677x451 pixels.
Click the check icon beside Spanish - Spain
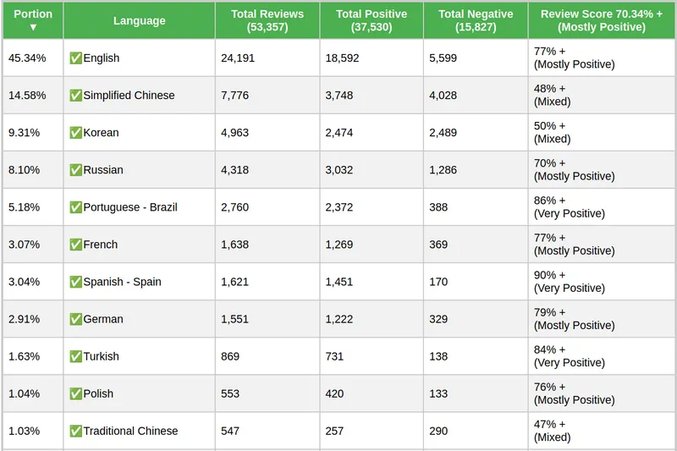pos(76,282)
